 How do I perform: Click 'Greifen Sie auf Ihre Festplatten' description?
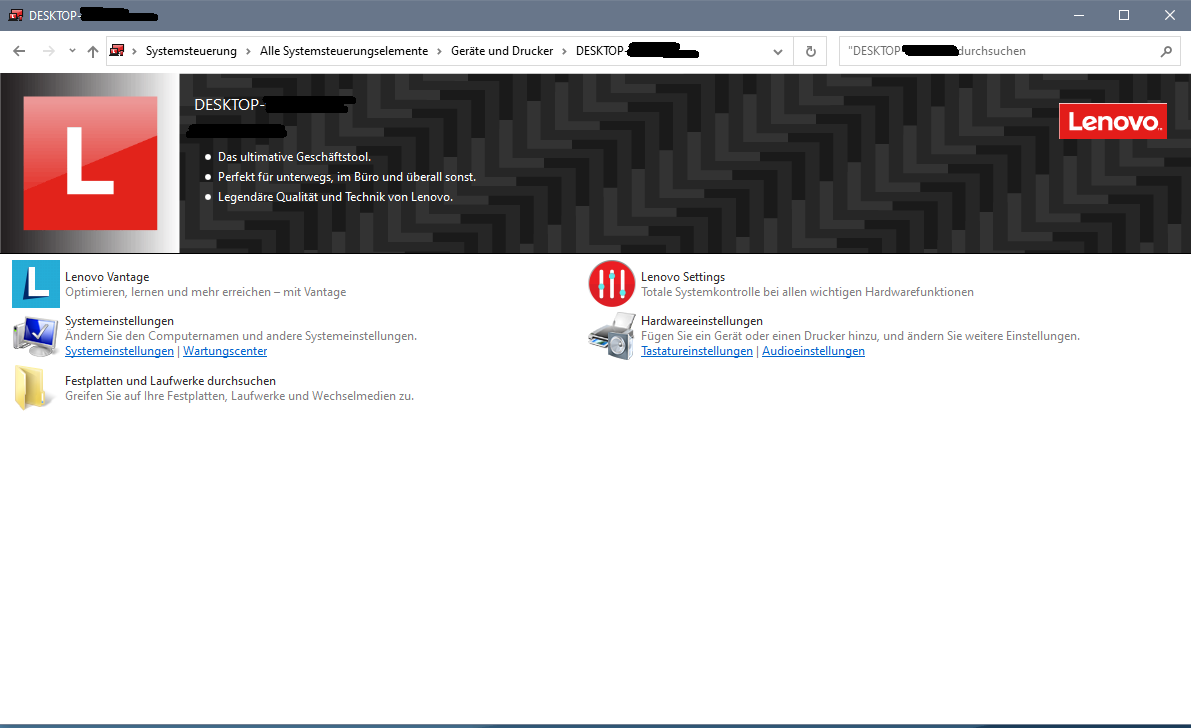(239, 396)
